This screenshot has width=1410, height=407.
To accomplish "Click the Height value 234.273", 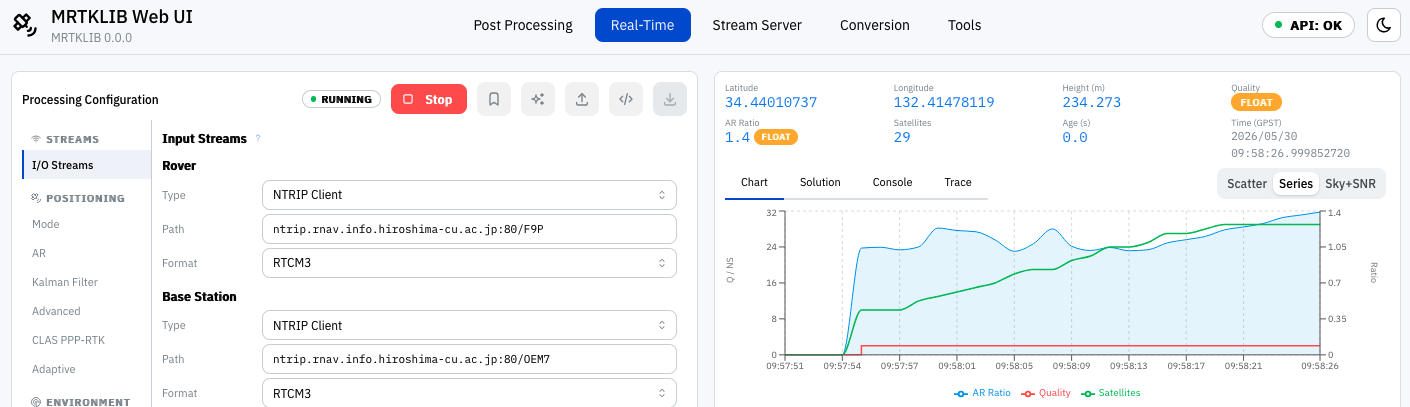I will 1091,102.
